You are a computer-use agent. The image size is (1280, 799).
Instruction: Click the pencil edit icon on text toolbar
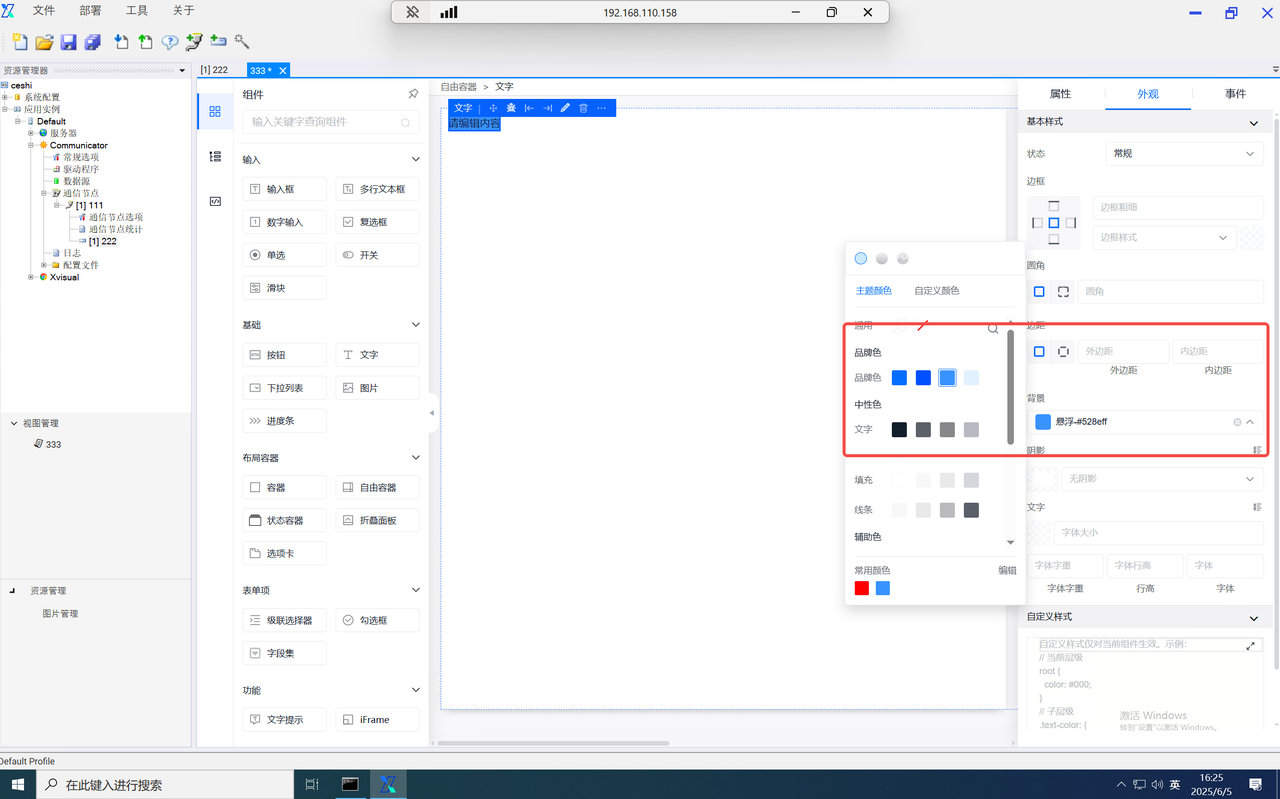coord(565,108)
